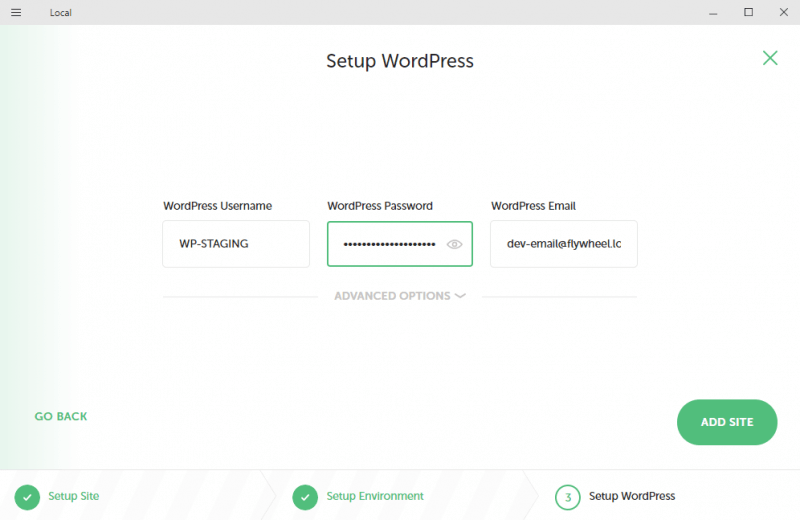The image size is (800, 520).
Task: Click the WordPress Password label
Action: pyautogui.click(x=380, y=206)
